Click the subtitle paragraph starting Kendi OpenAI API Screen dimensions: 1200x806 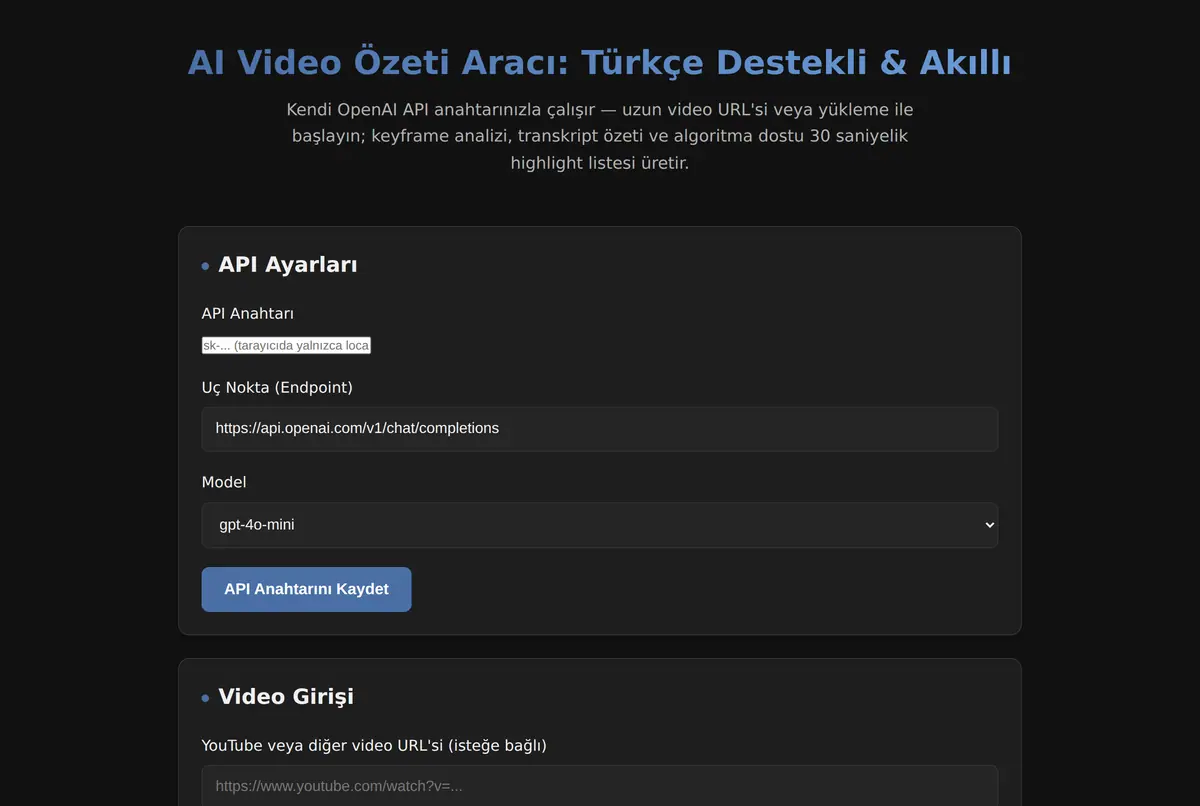tap(600, 136)
